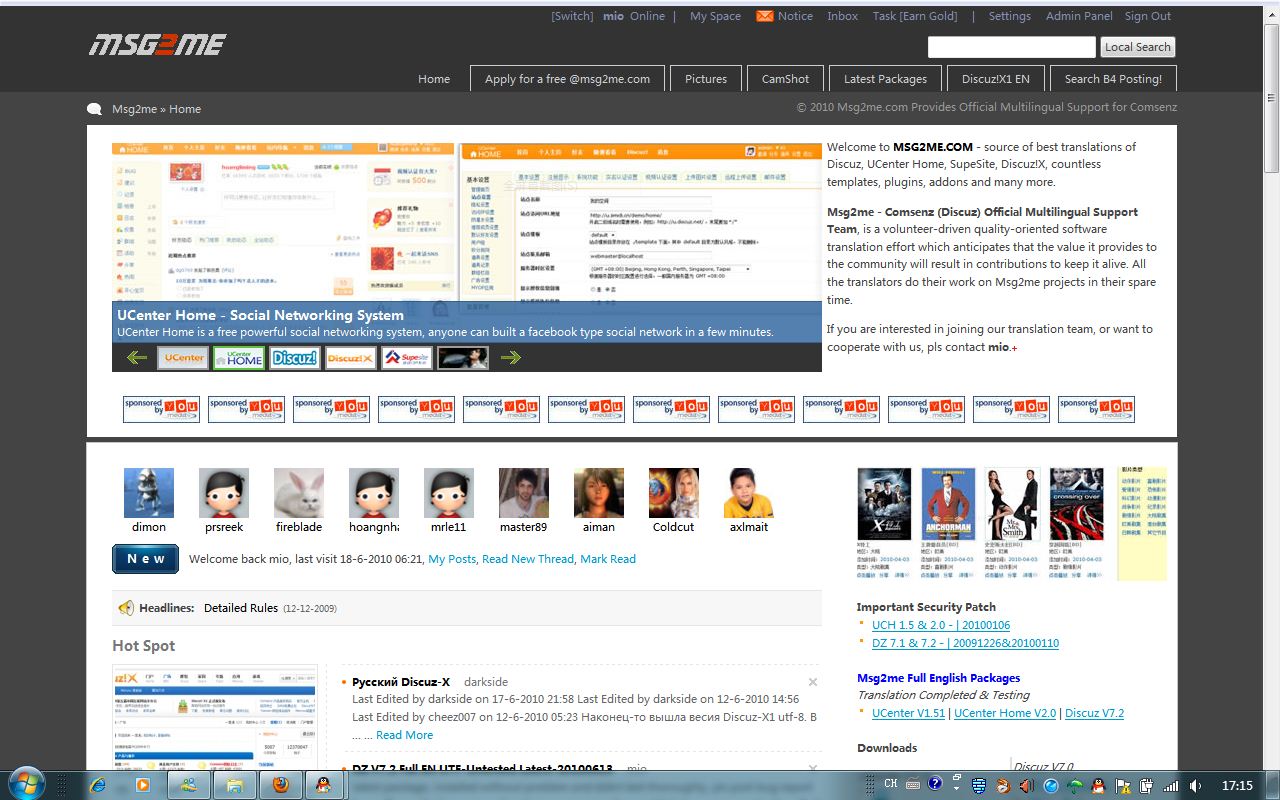1280x800 pixels.
Task: Open the Home navigation tab
Action: click(x=434, y=79)
